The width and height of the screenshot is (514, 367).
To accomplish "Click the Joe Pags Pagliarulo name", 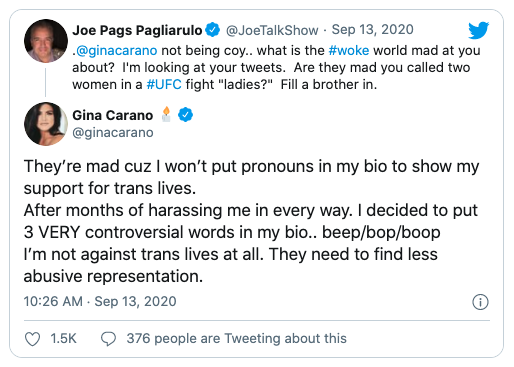I will pos(137,30).
